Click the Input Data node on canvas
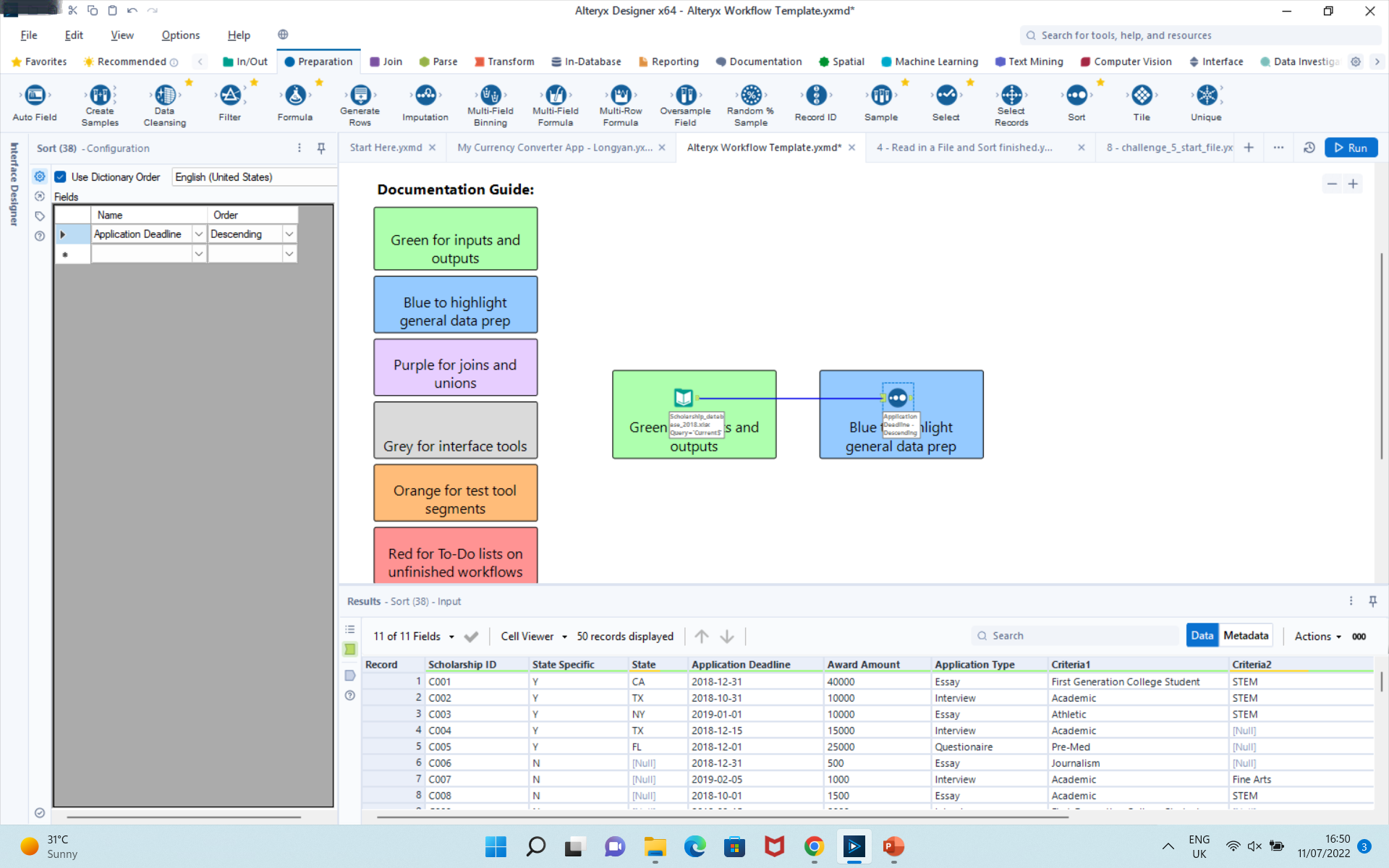Viewport: 1389px width, 868px height. tap(684, 397)
